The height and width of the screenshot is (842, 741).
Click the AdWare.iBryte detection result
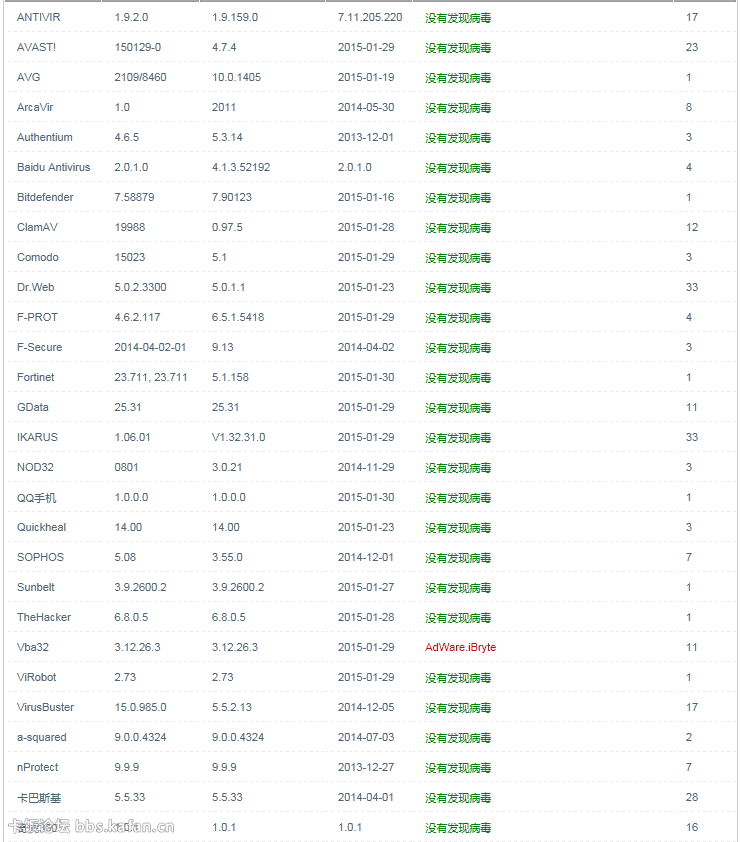pyautogui.click(x=460, y=648)
